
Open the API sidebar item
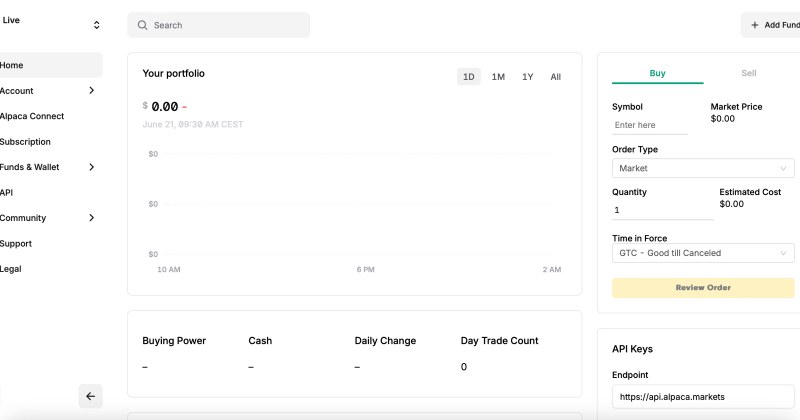(x=6, y=192)
